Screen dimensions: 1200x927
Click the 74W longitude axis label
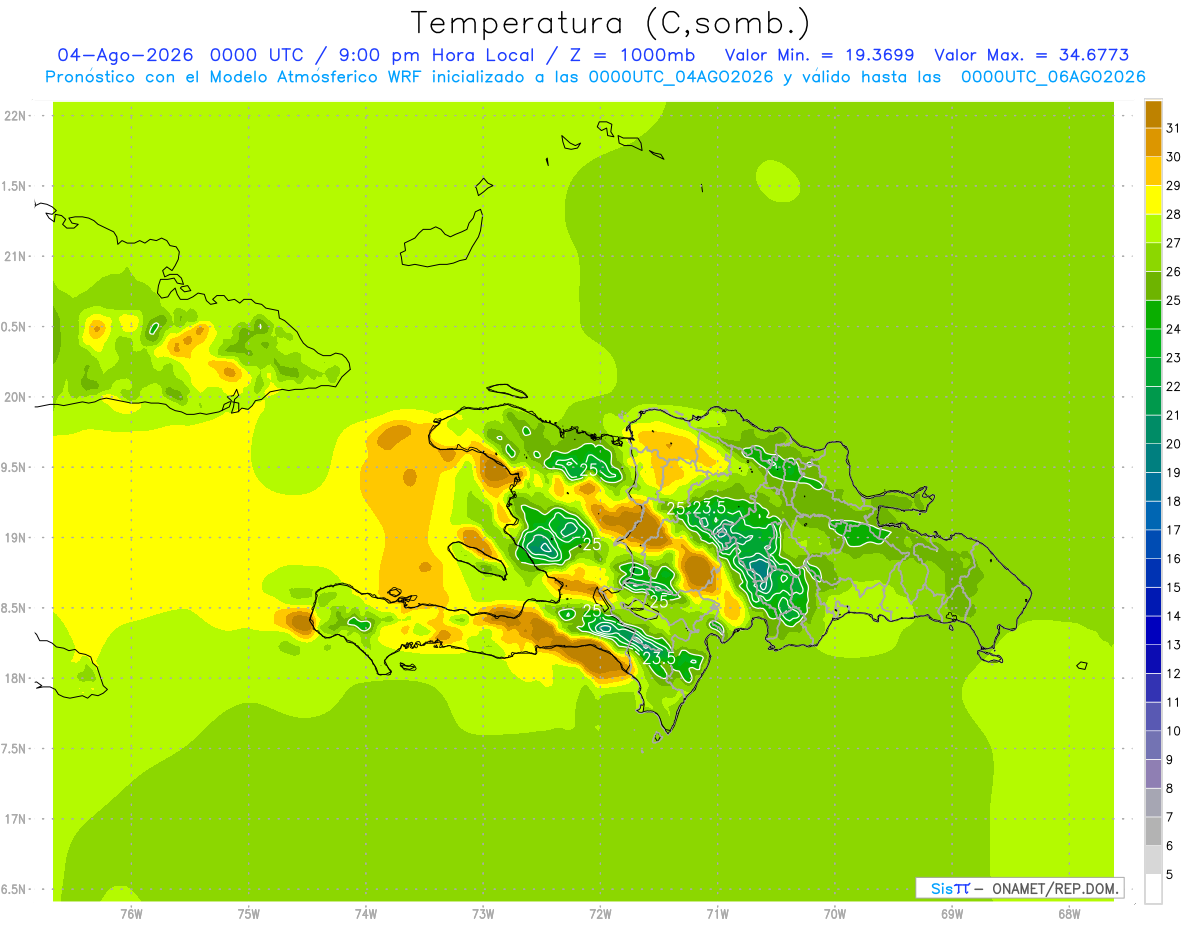[366, 913]
